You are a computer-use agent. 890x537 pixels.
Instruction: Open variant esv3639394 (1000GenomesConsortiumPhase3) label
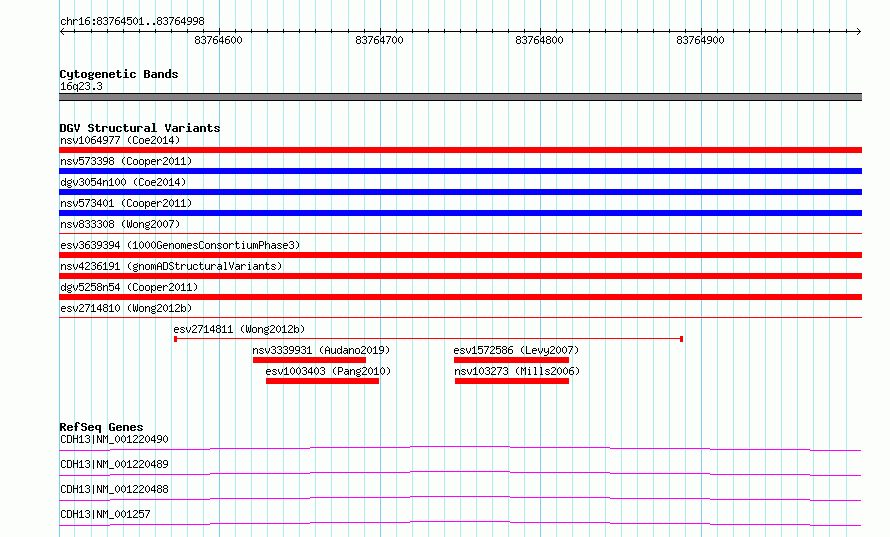click(180, 245)
